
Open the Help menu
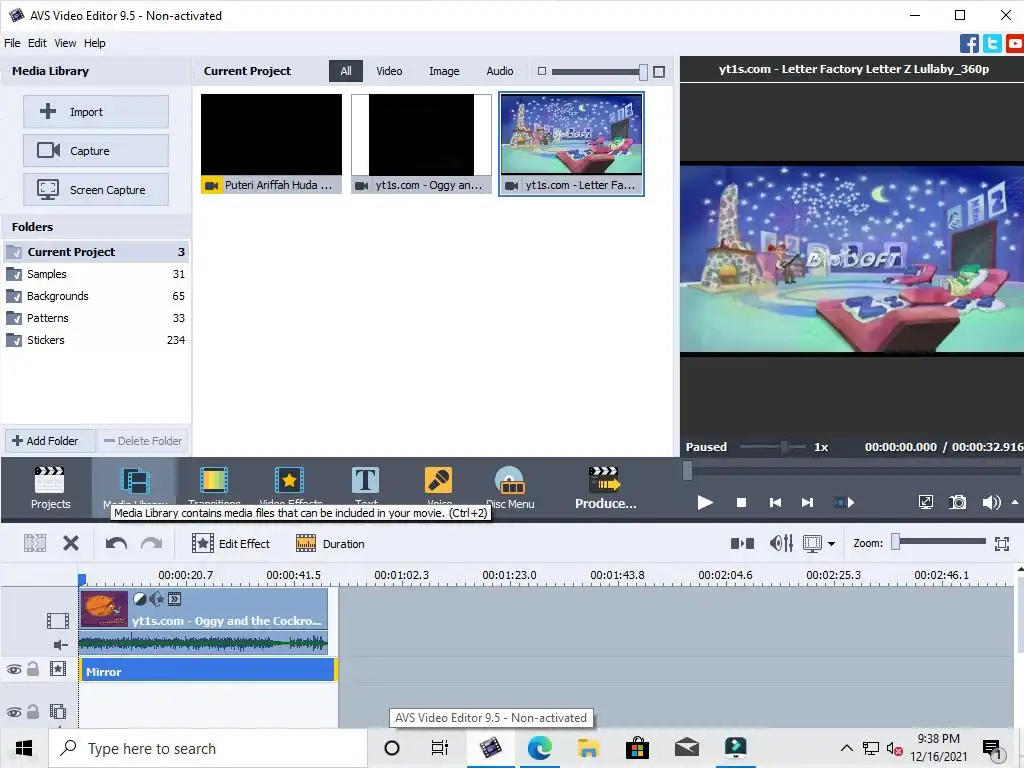click(x=94, y=43)
